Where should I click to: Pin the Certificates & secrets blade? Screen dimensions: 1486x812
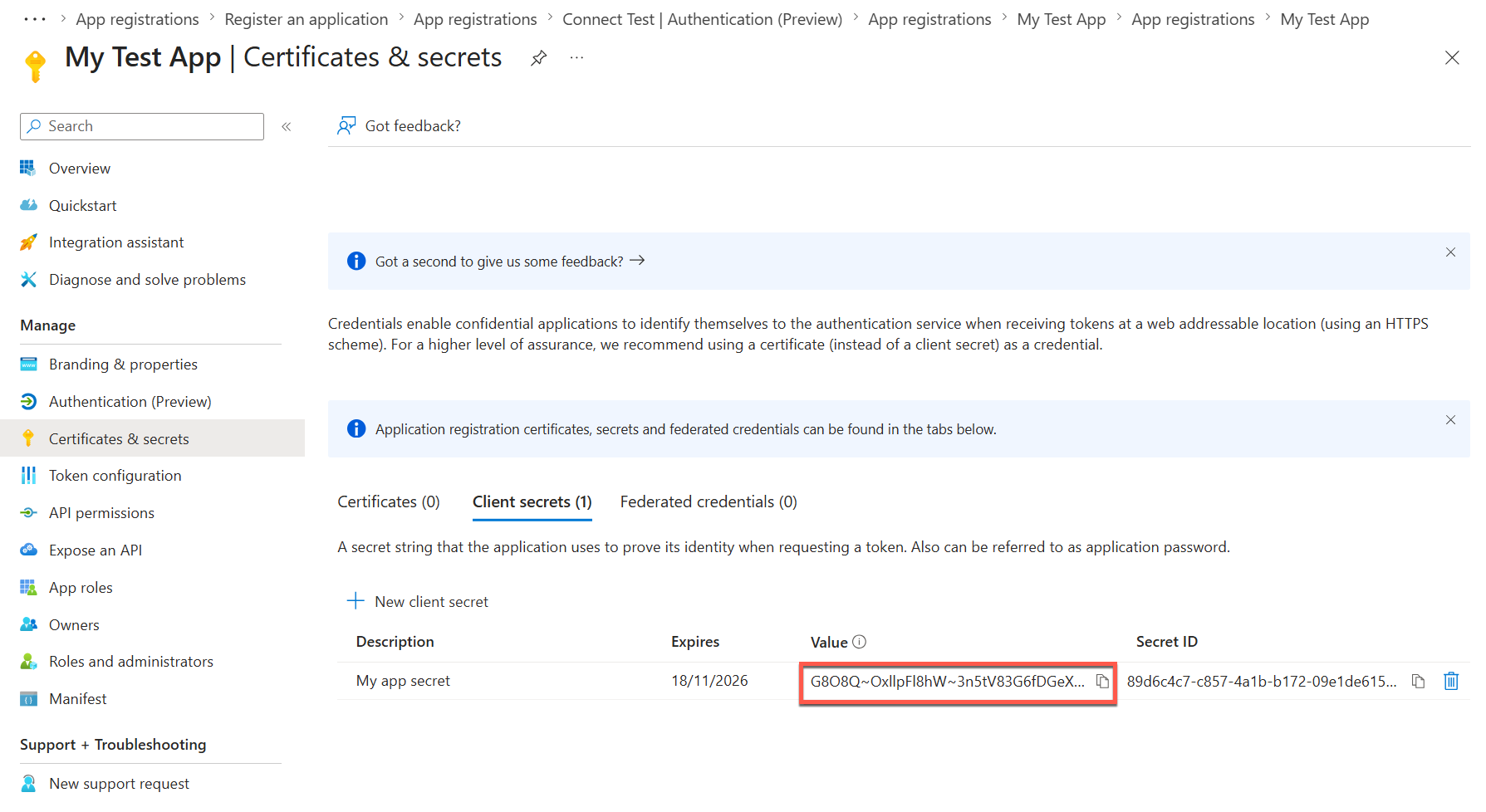point(539,58)
